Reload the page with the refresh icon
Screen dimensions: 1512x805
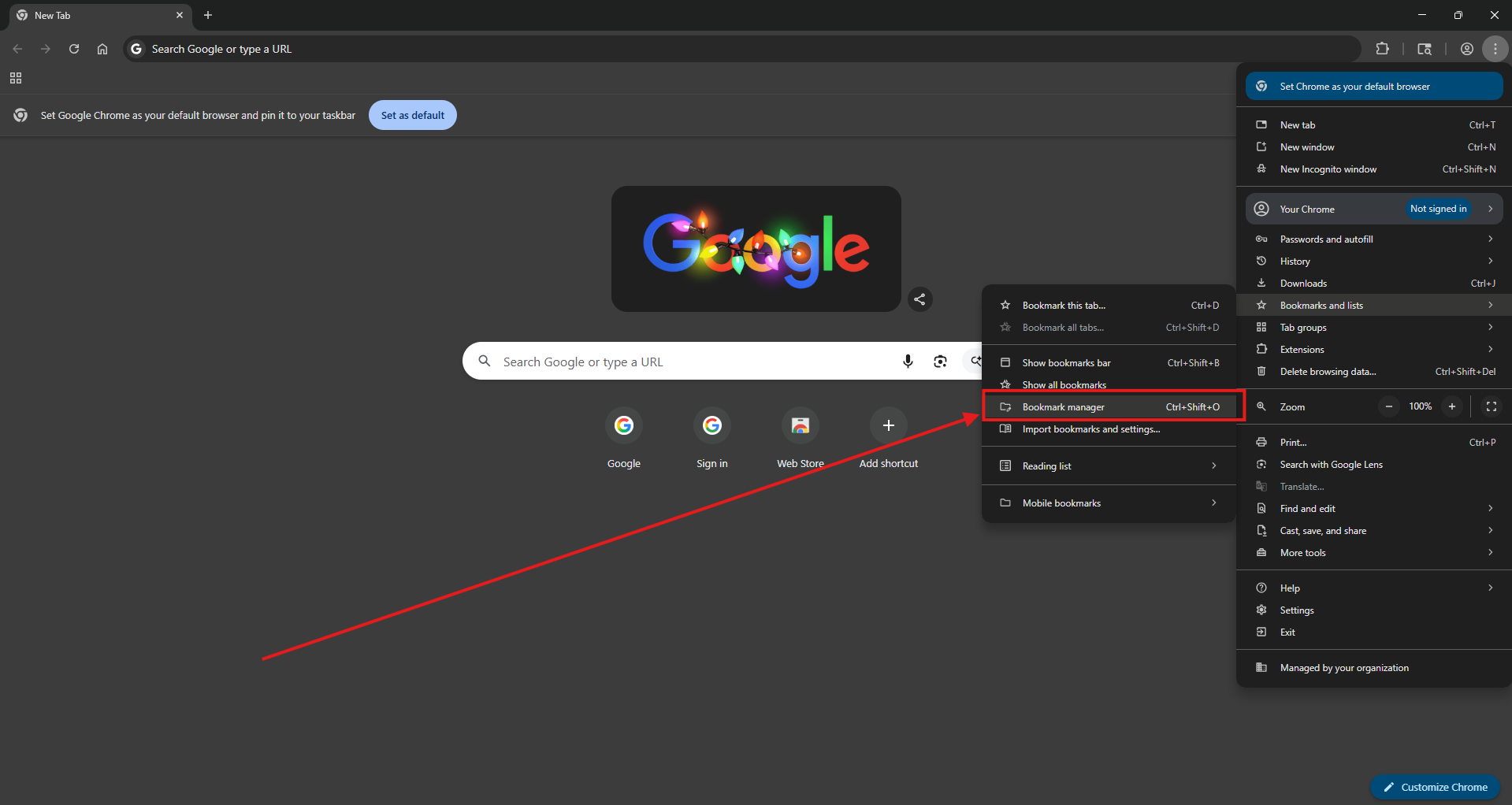point(74,49)
